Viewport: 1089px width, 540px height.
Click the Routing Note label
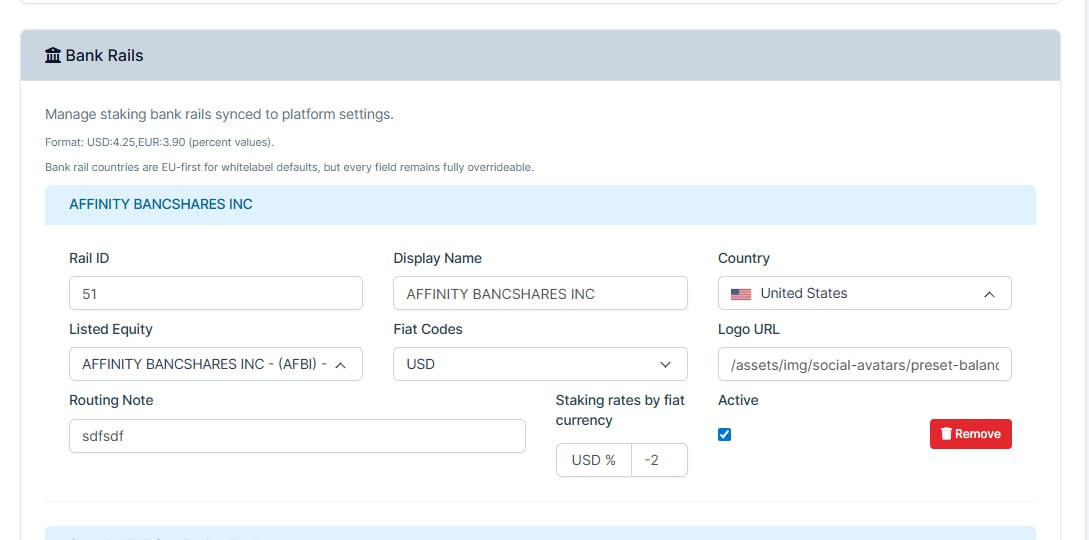pos(111,400)
